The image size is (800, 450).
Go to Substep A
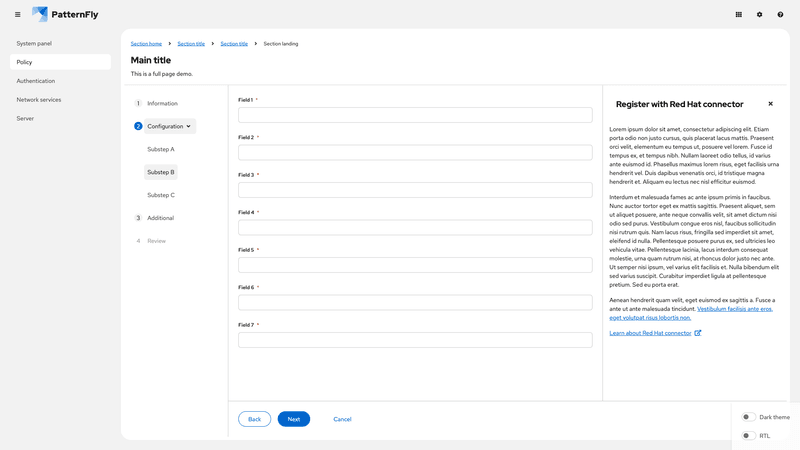[161, 149]
